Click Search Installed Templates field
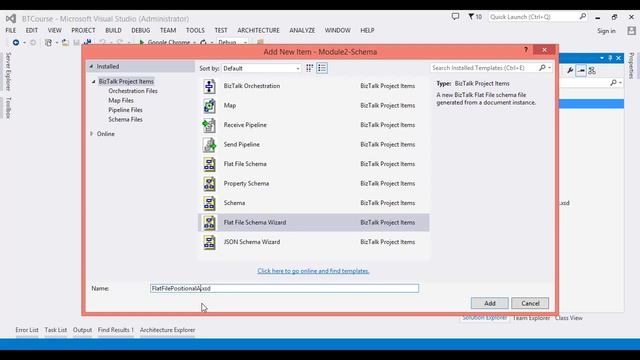The height and width of the screenshot is (360, 640). (x=484, y=68)
